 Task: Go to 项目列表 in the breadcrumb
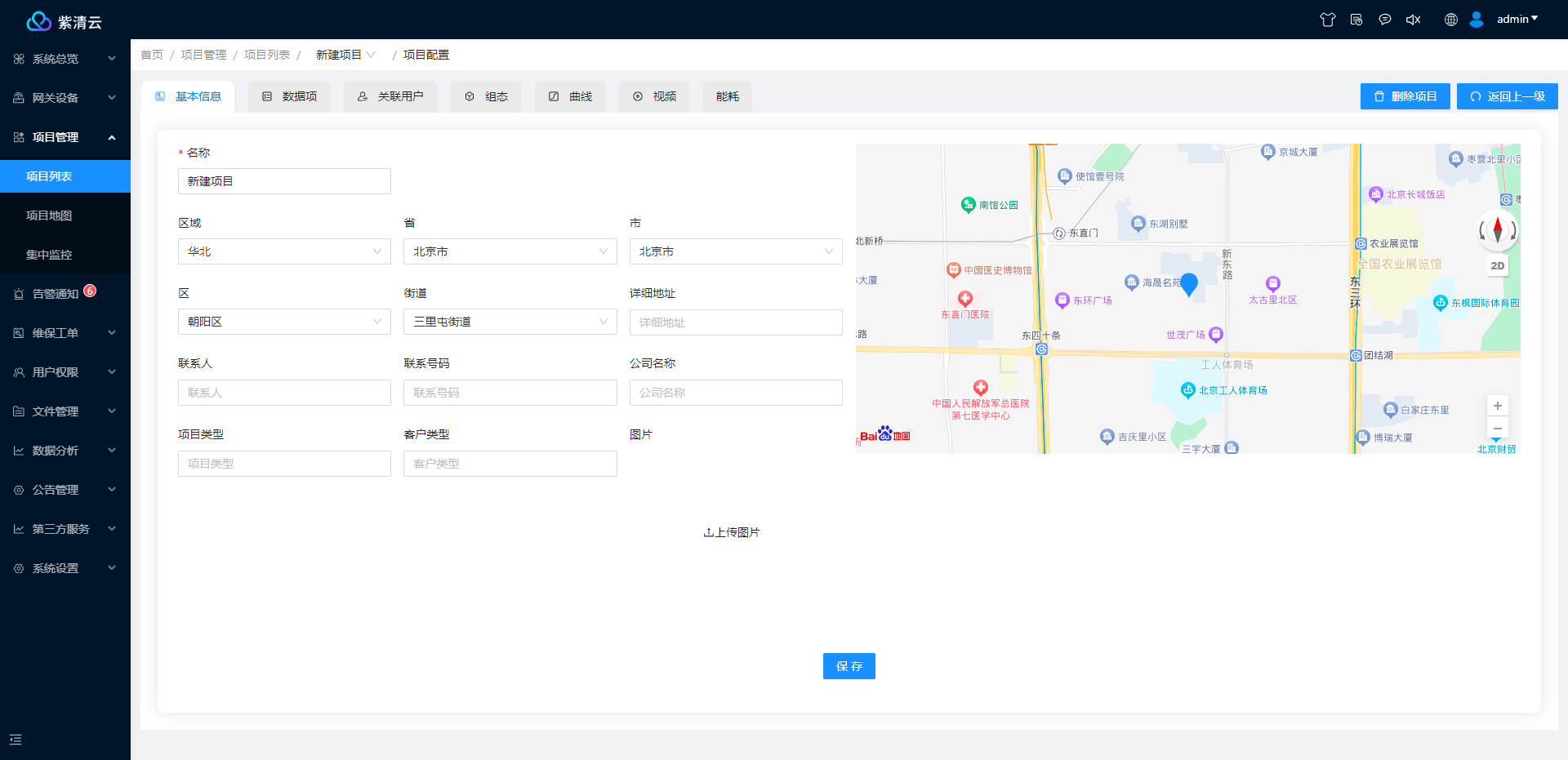(267, 55)
